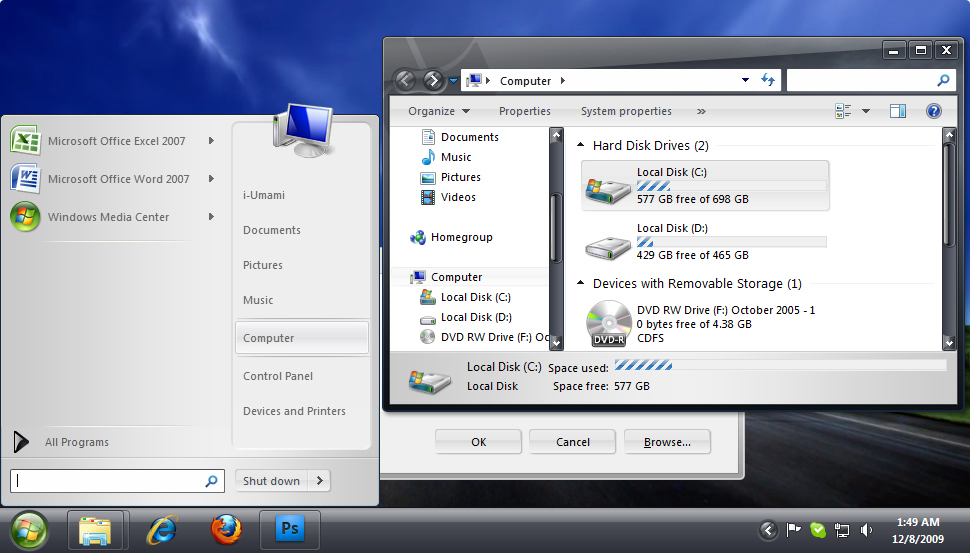Click Properties in the Explorer toolbar

point(525,111)
